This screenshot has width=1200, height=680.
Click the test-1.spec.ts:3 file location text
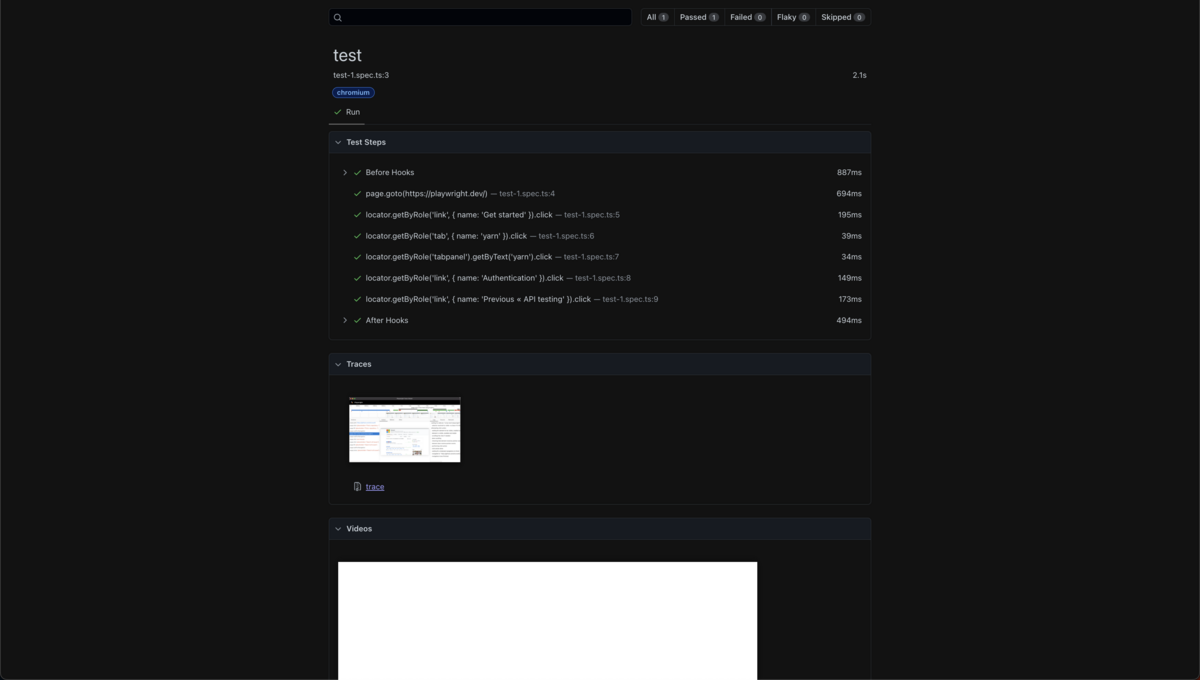click(x=361, y=75)
